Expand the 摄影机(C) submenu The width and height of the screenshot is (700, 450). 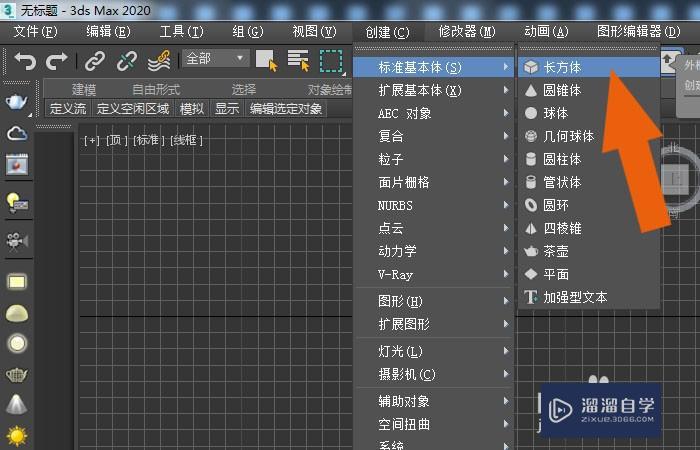pyautogui.click(x=433, y=374)
